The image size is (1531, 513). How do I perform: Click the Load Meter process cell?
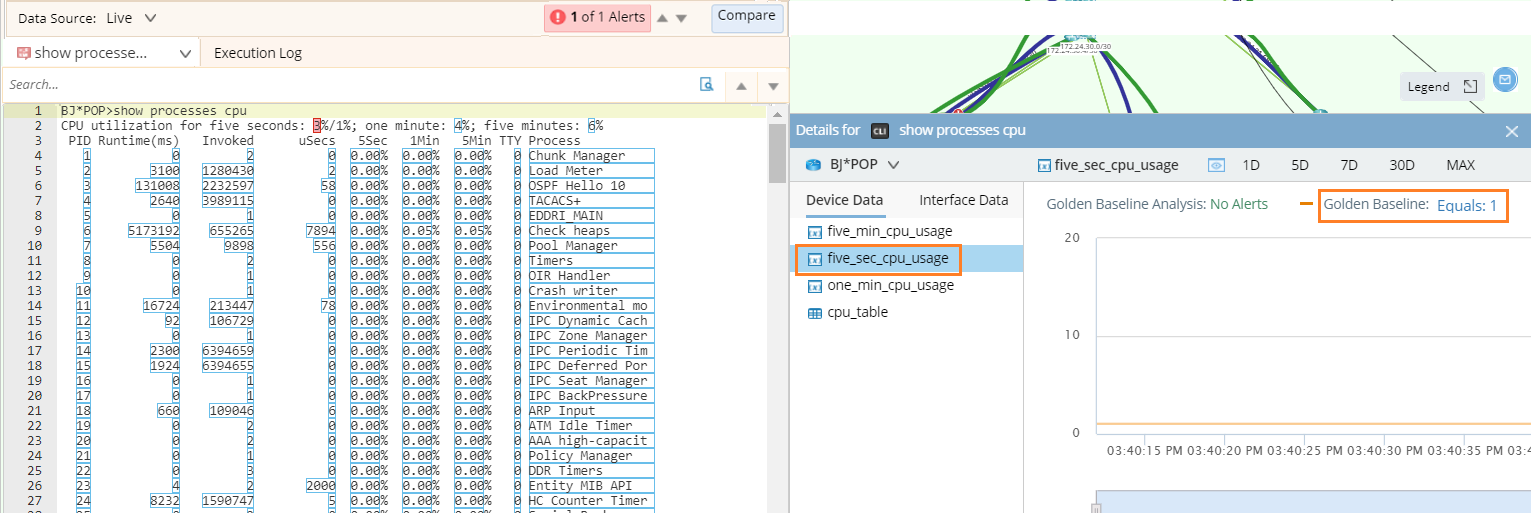tap(591, 171)
